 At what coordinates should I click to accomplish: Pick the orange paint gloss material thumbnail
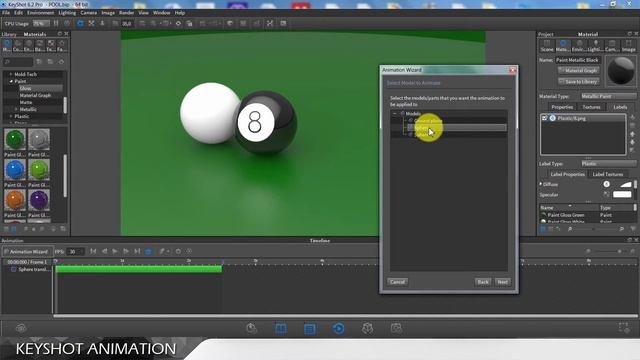click(x=15, y=200)
